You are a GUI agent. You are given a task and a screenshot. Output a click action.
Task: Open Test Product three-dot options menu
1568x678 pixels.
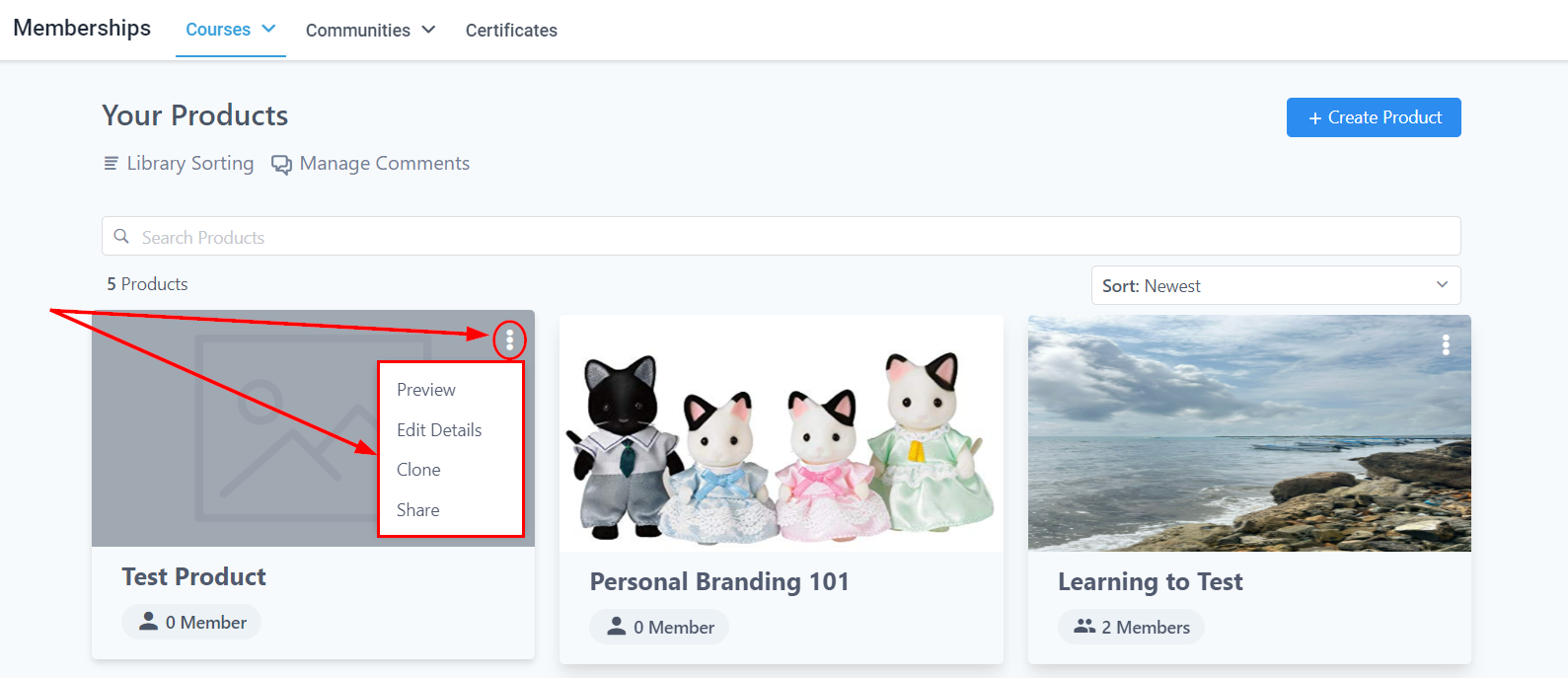click(x=509, y=340)
